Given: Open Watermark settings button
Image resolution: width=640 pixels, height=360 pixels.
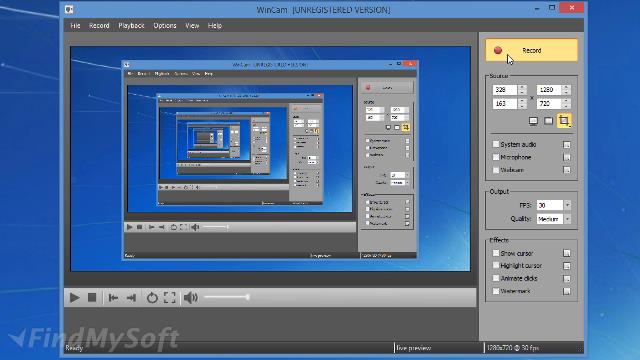Looking at the screenshot, I should [567, 291].
